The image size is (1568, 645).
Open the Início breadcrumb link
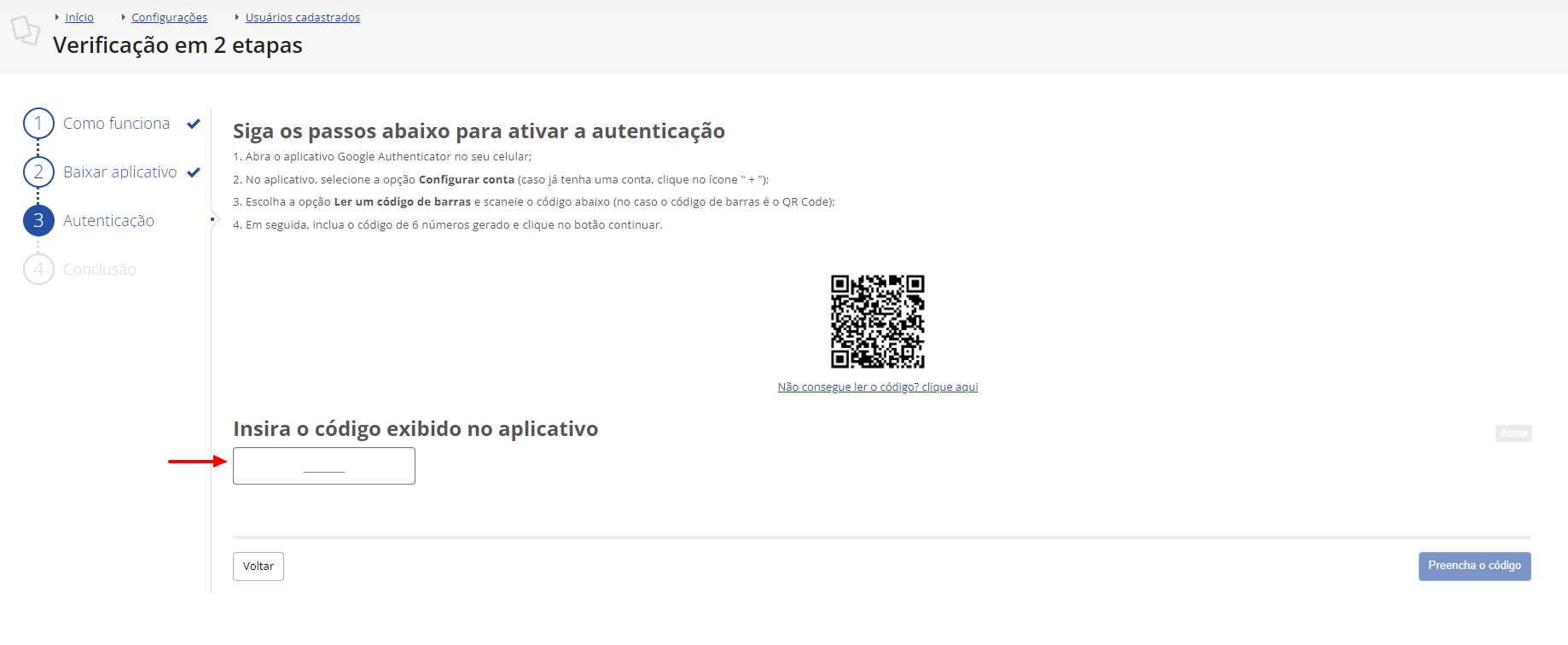tap(79, 17)
